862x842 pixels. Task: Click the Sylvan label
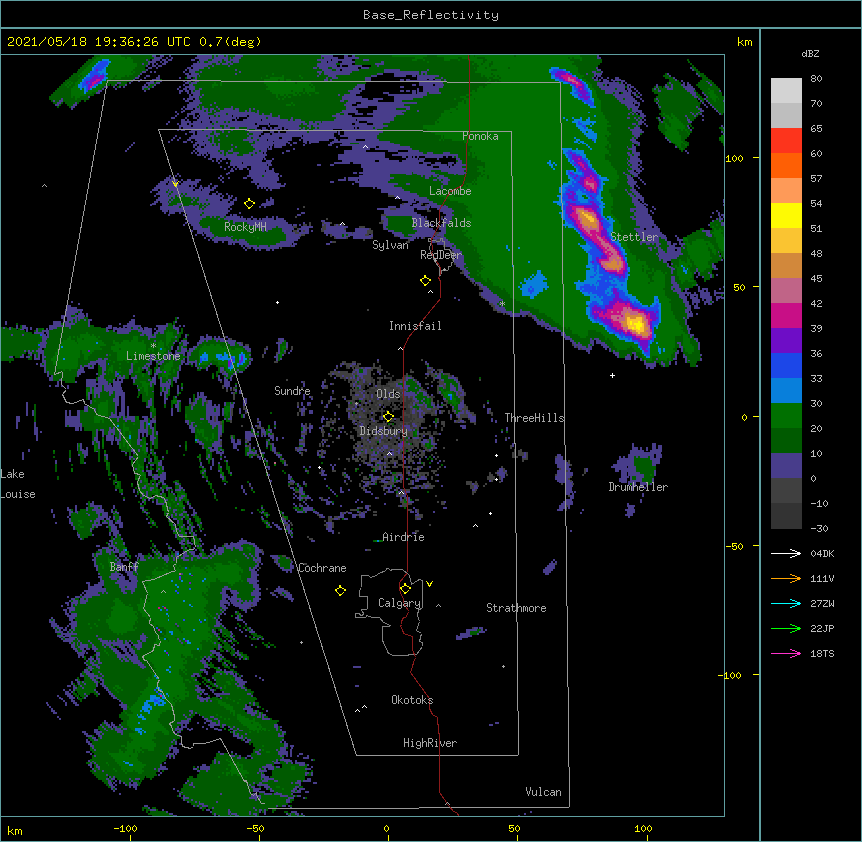point(390,245)
